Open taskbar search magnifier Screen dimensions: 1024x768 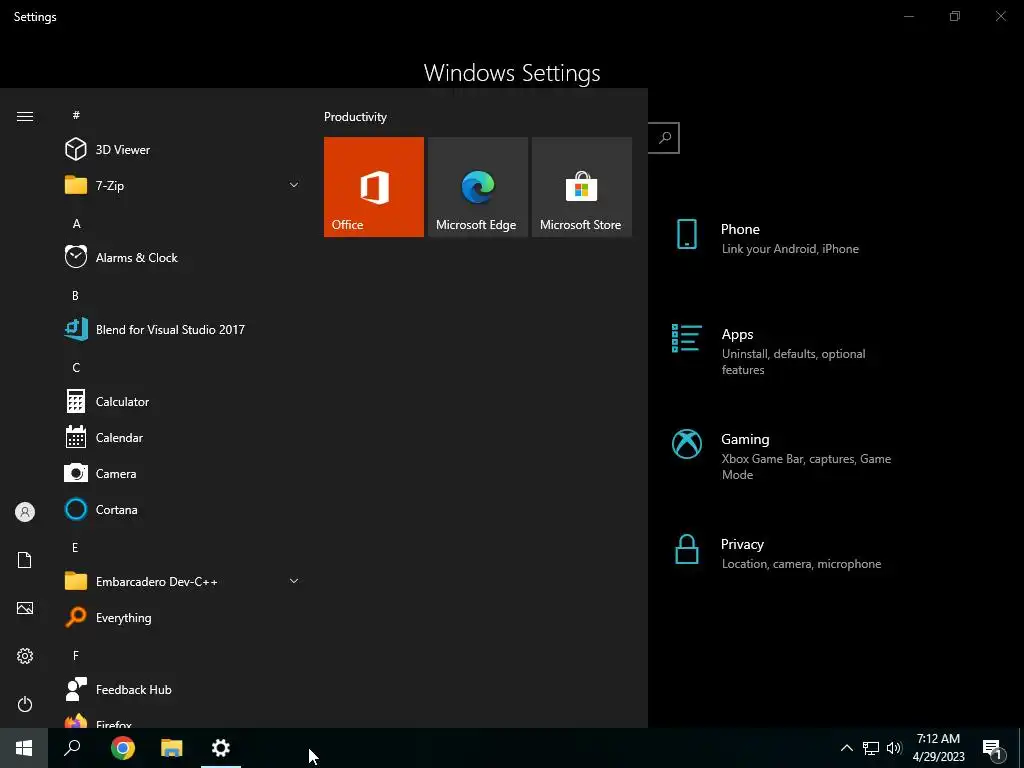click(x=72, y=748)
